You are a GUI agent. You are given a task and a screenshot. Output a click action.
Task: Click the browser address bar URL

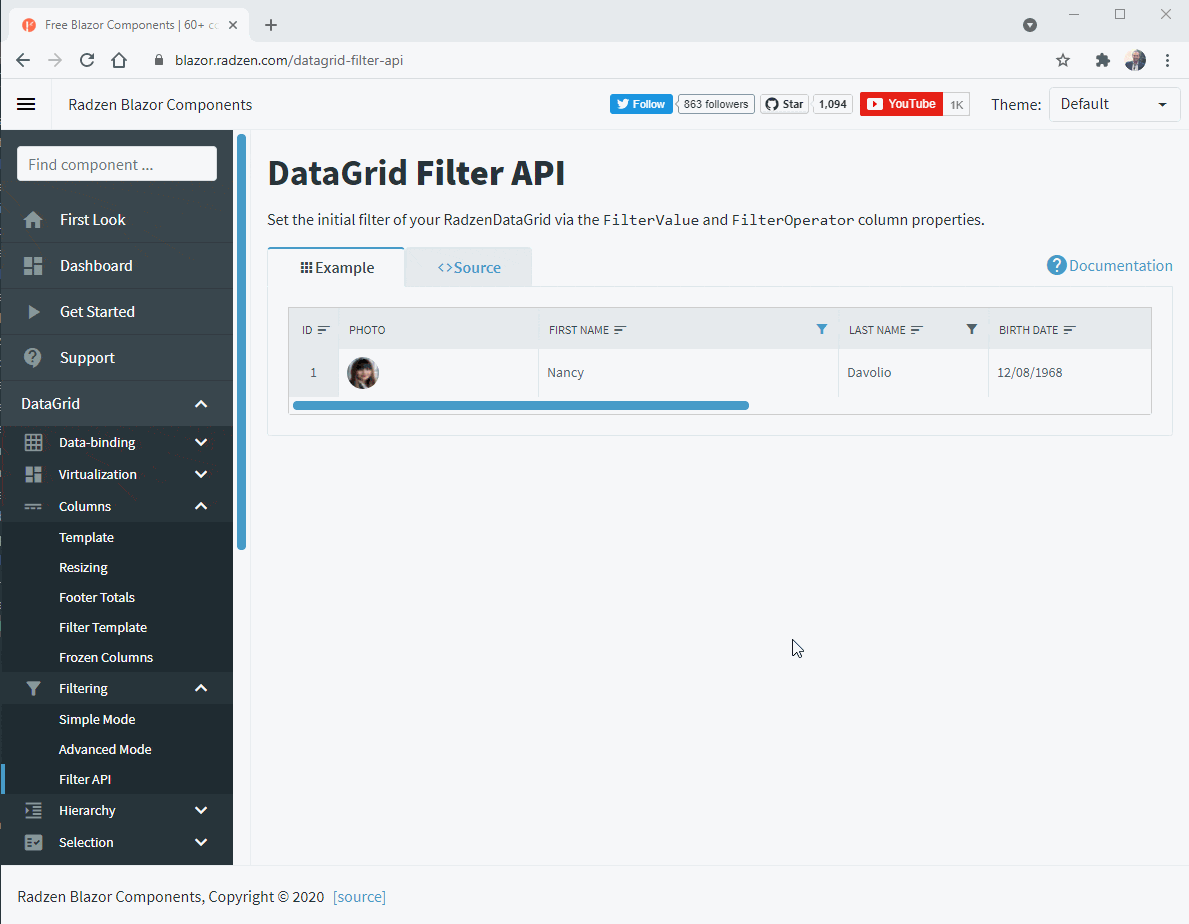[289, 60]
